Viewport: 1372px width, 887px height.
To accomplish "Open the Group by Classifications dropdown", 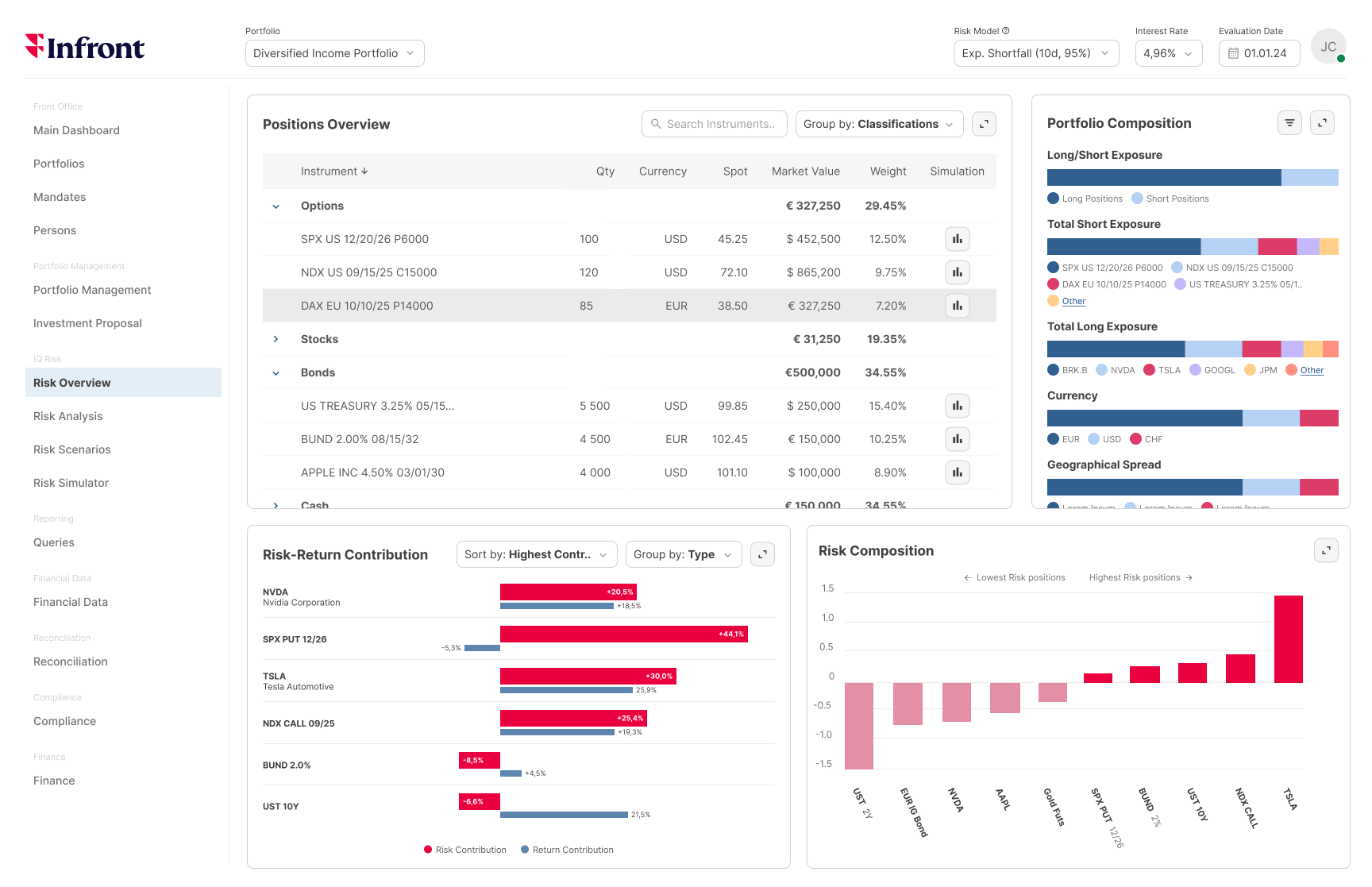I will click(879, 124).
